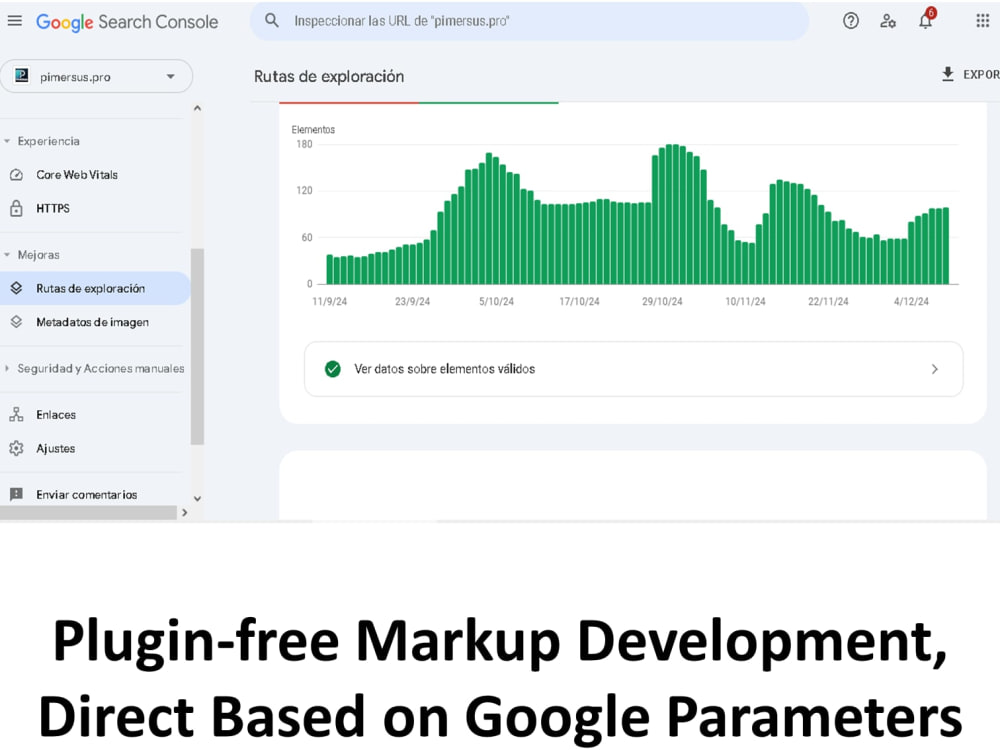Click sidebar horizontal scroll right arrow
This screenshot has height=750, width=1000.
[185, 512]
